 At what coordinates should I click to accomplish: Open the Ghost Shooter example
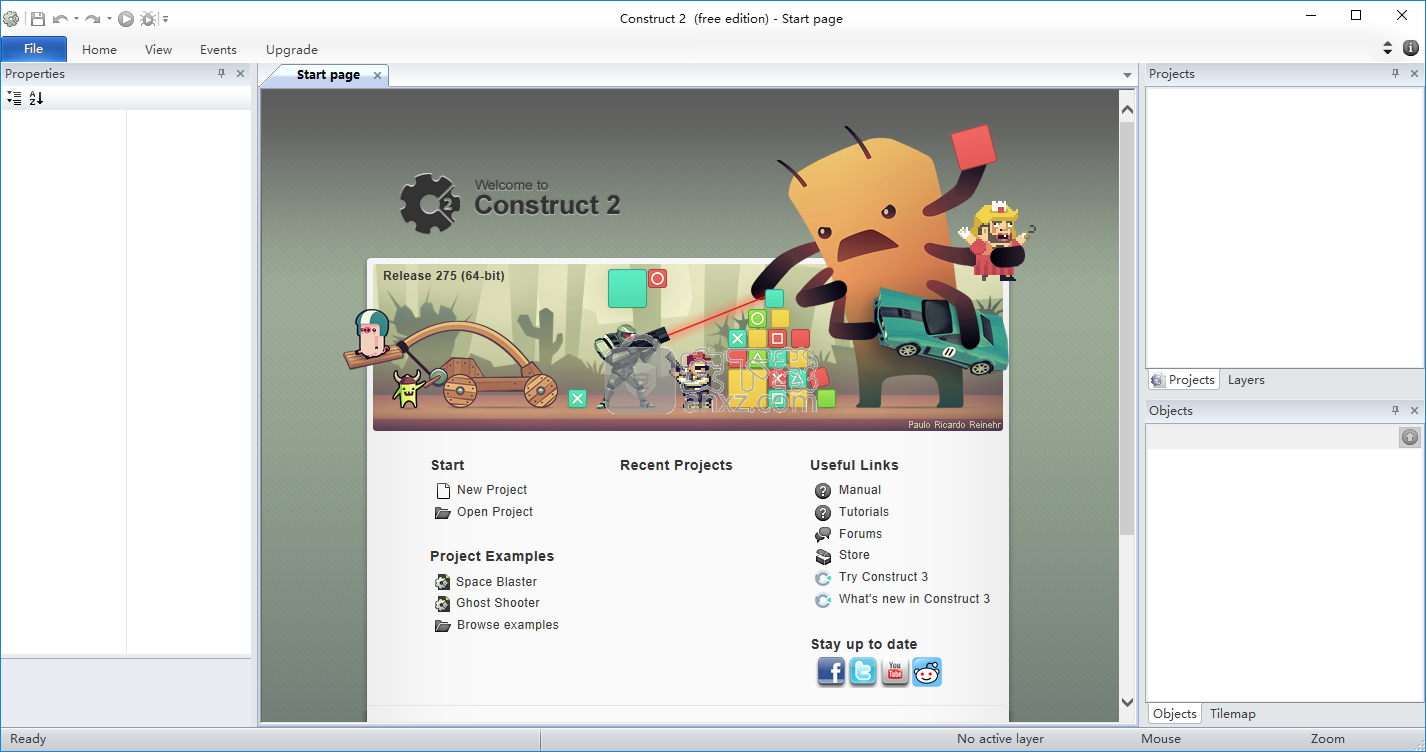(498, 603)
